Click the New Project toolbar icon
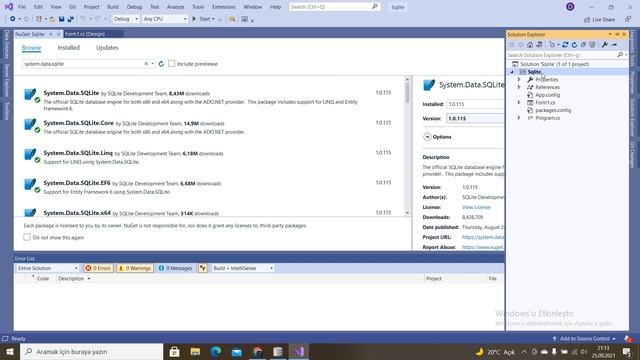Viewport: 640px width, 360px height. pos(39,19)
